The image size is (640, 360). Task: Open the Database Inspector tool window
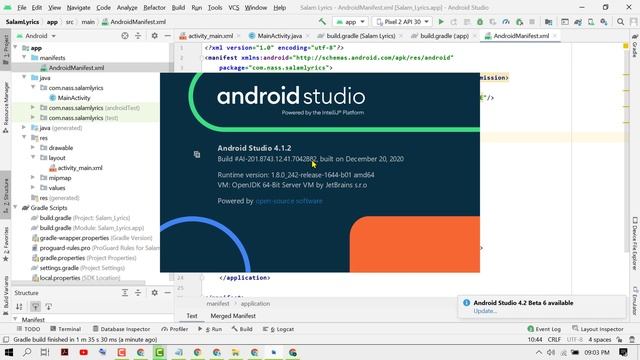121,329
